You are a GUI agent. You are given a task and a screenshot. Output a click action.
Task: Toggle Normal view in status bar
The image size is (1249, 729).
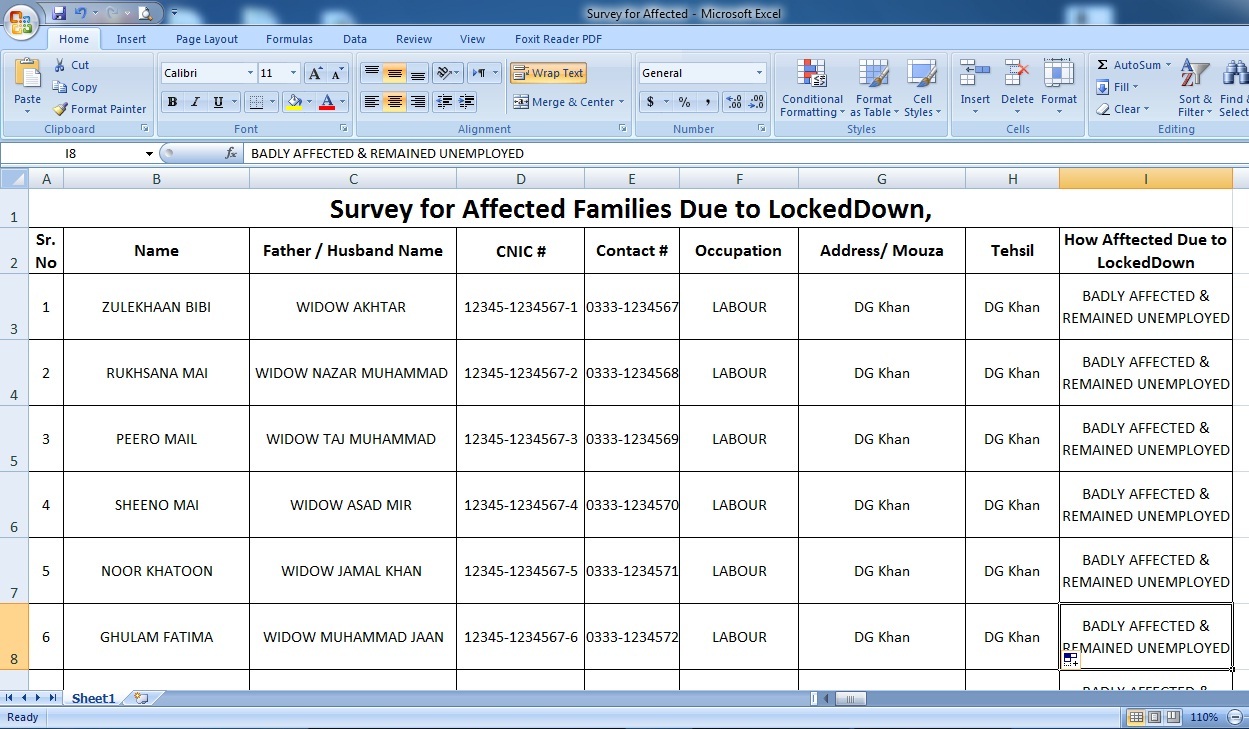(x=1135, y=717)
